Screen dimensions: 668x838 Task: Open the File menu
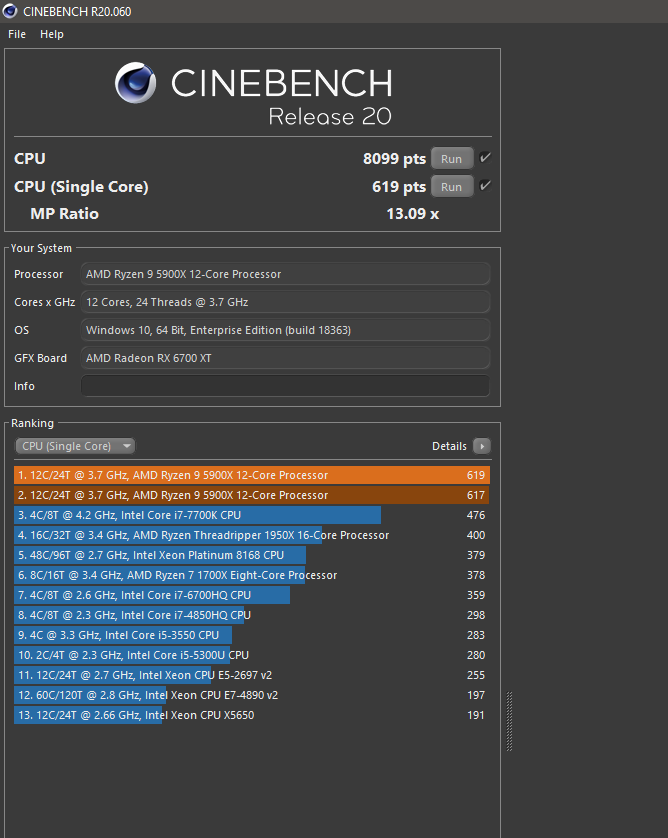[17, 34]
